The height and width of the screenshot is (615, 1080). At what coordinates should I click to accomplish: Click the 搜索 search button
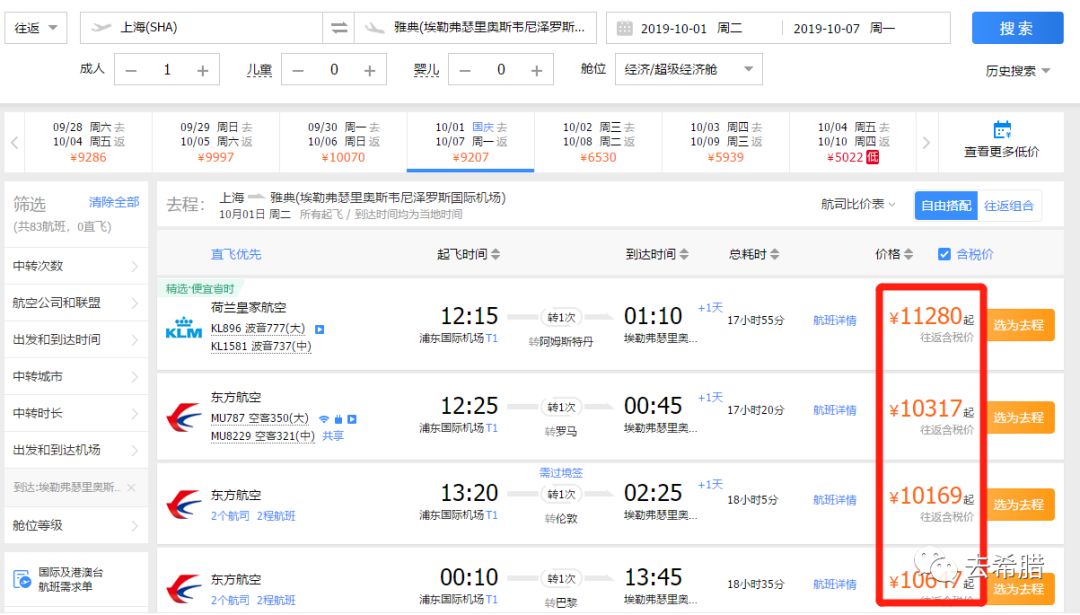(x=1017, y=29)
